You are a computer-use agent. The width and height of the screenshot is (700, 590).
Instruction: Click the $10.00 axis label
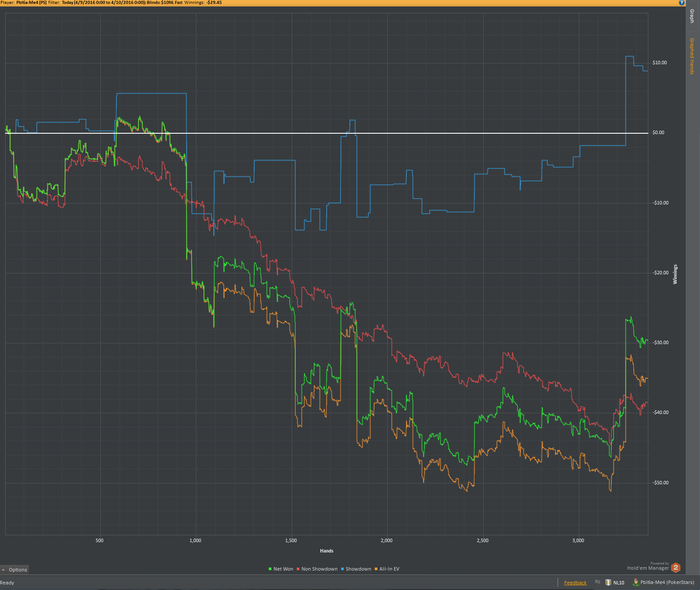[659, 62]
